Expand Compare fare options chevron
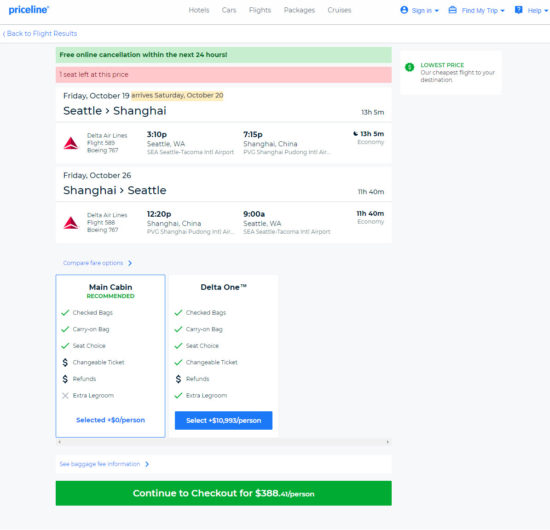The width and height of the screenshot is (550, 530). point(130,263)
